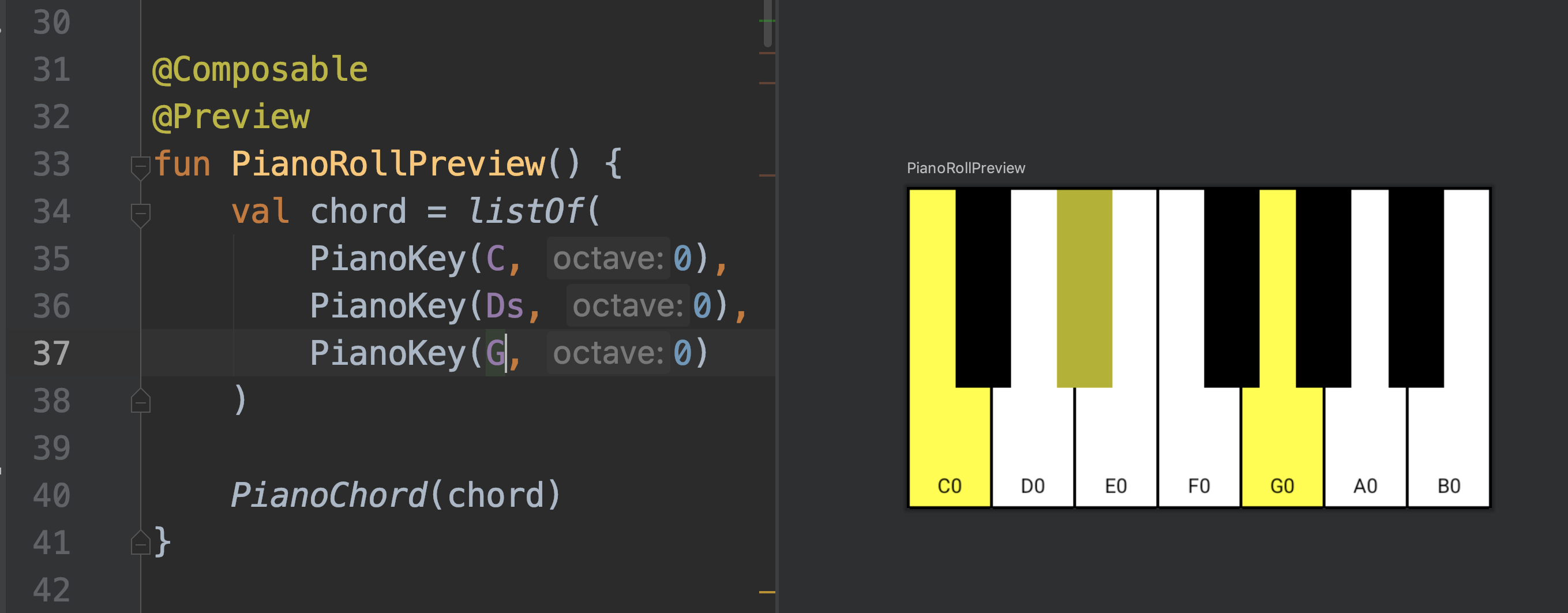Viewport: 1568px width, 613px height.
Task: Click the octave hint on line 36
Action: [628, 305]
